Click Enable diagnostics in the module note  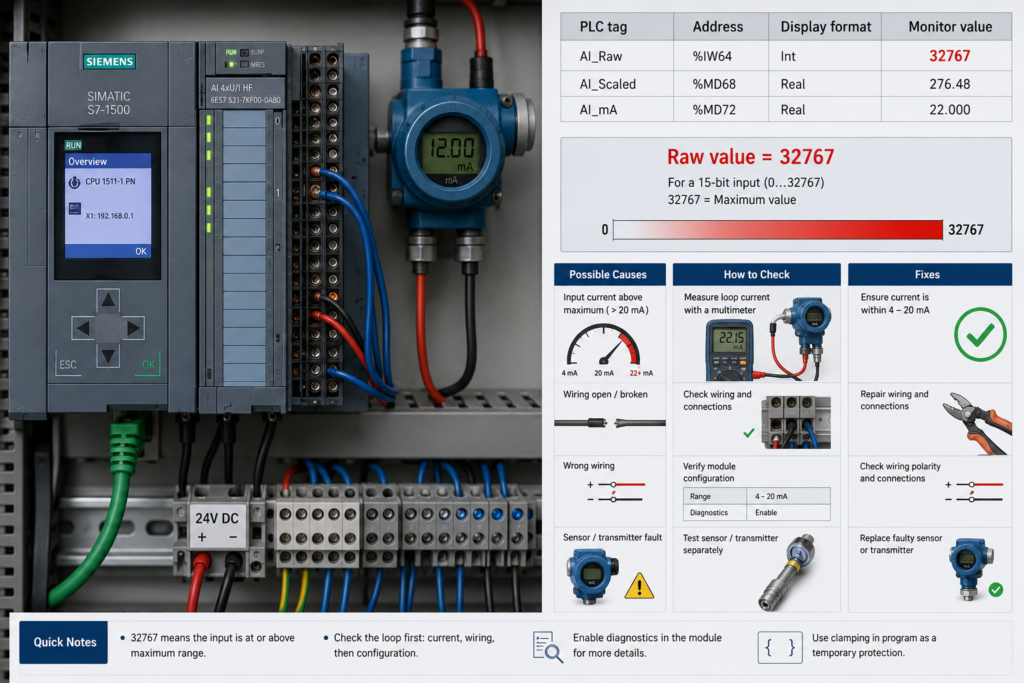[x=647, y=645]
